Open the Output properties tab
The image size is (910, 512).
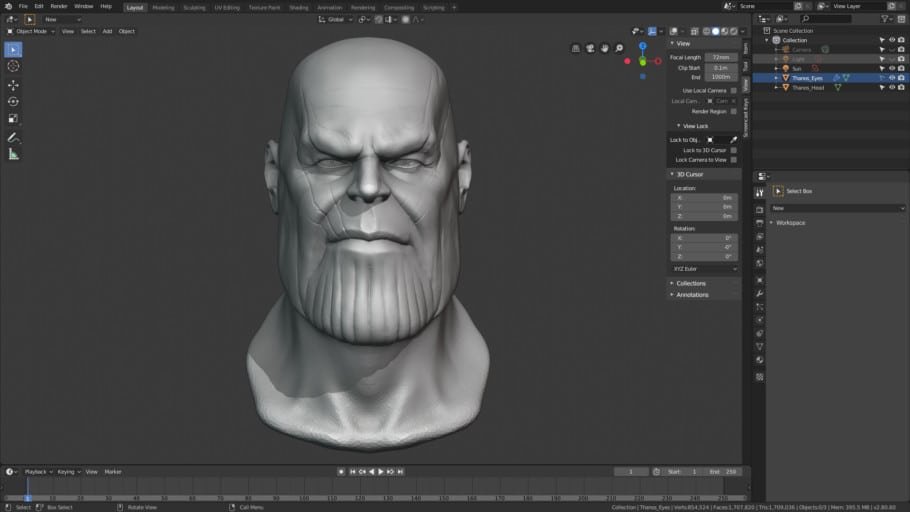pyautogui.click(x=760, y=223)
